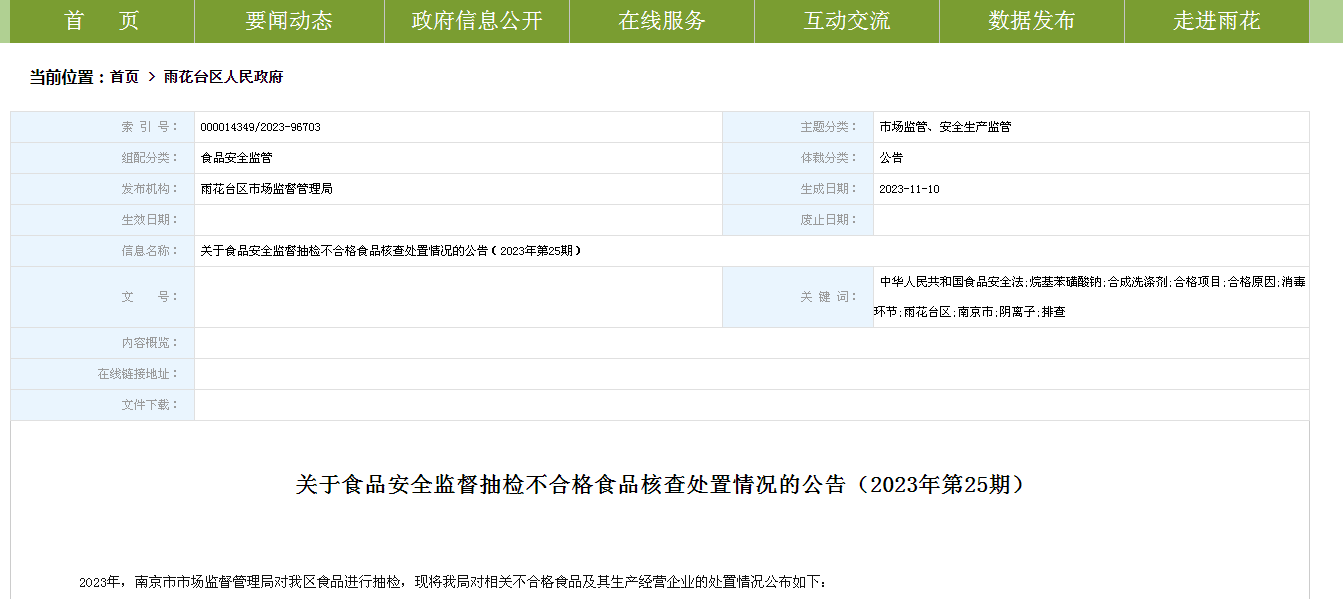
Task: Click the 市场监管、安全生产监管 topic value
Action: (945, 127)
